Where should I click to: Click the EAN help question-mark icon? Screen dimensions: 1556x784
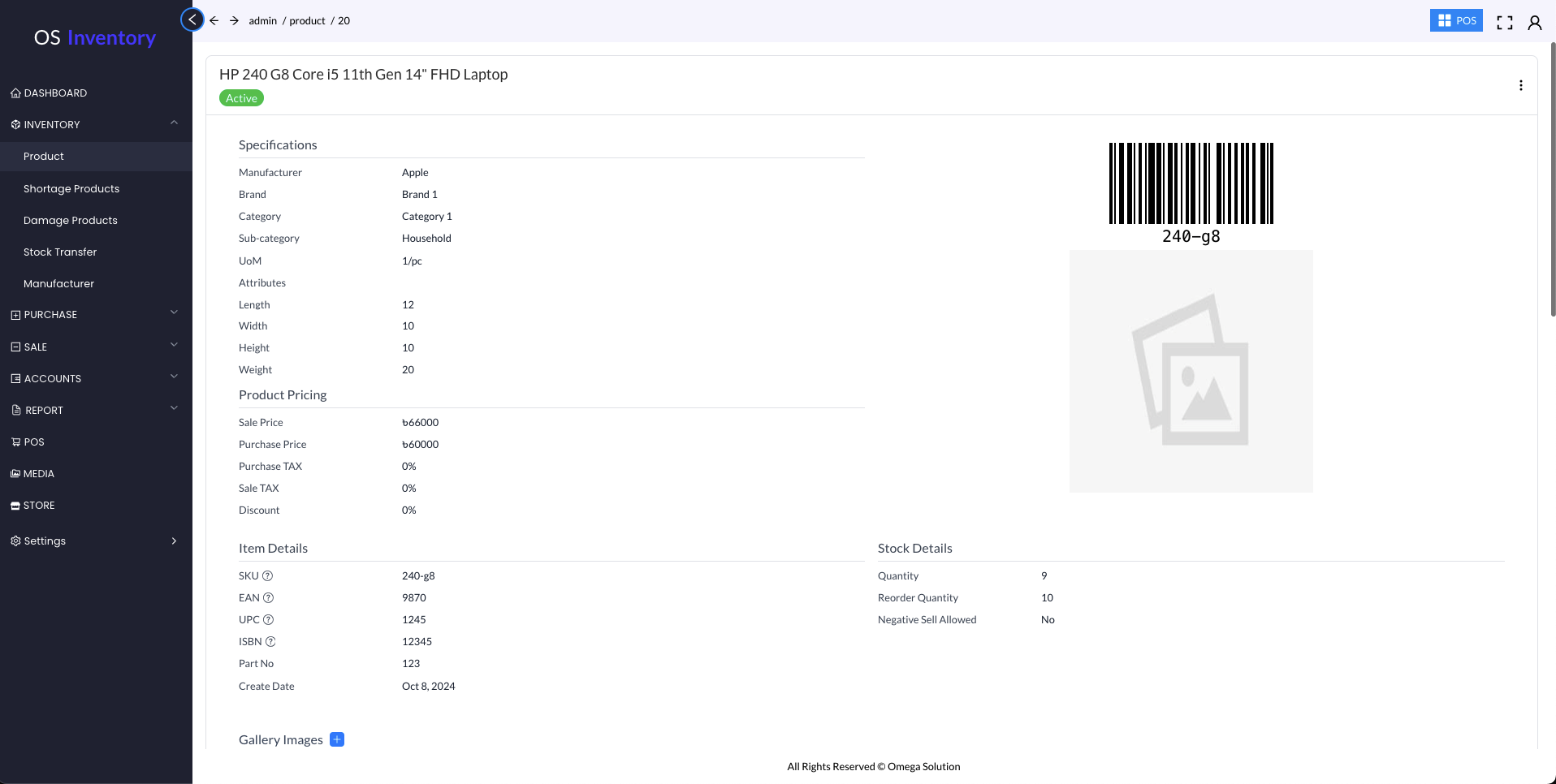pos(268,598)
